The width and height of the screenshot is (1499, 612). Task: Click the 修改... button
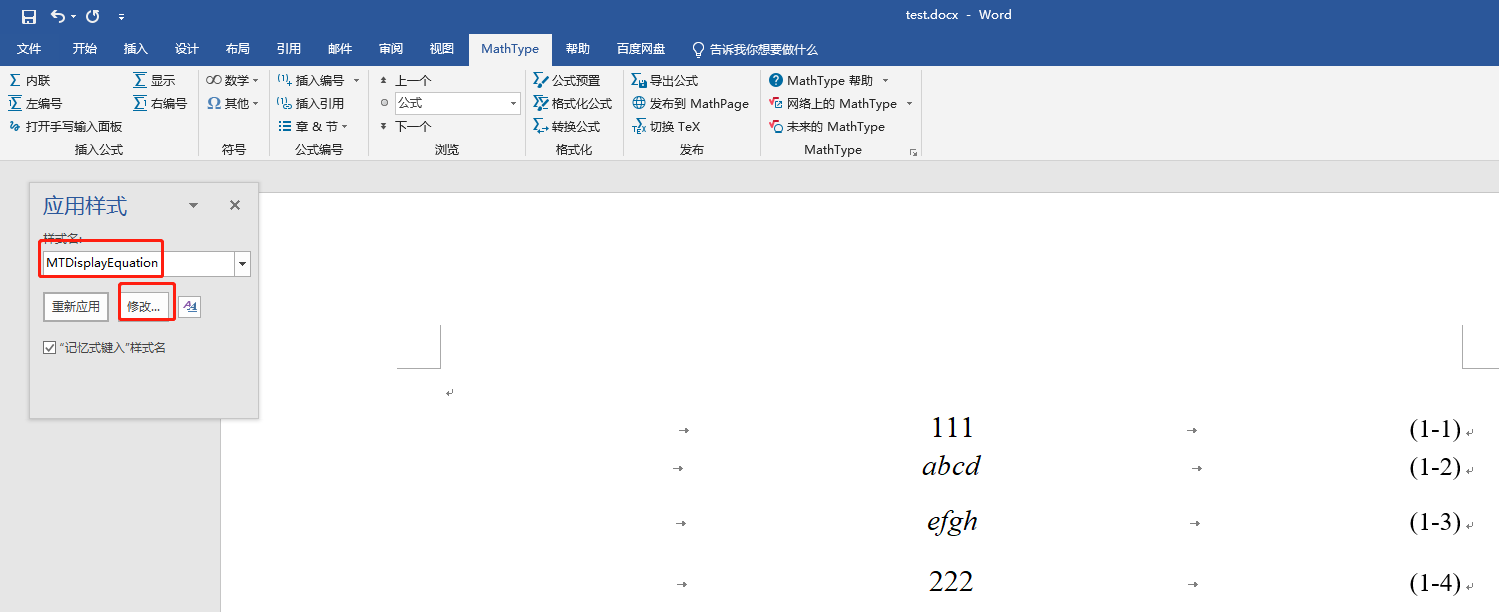[x=143, y=306]
